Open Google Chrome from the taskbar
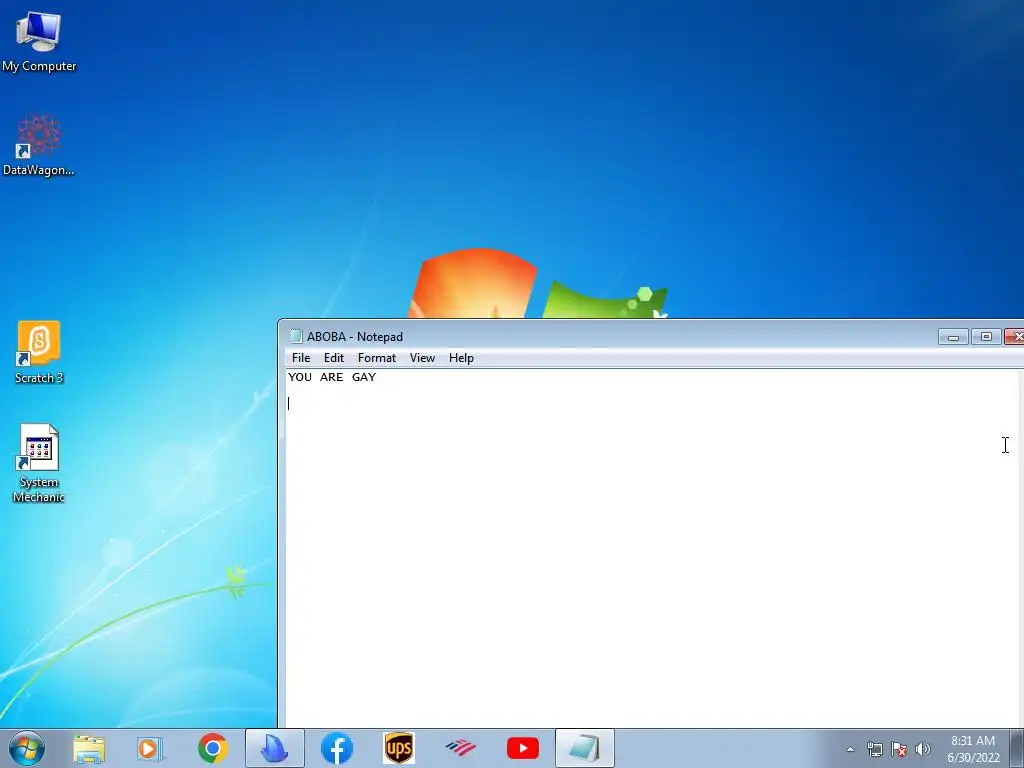 212,748
